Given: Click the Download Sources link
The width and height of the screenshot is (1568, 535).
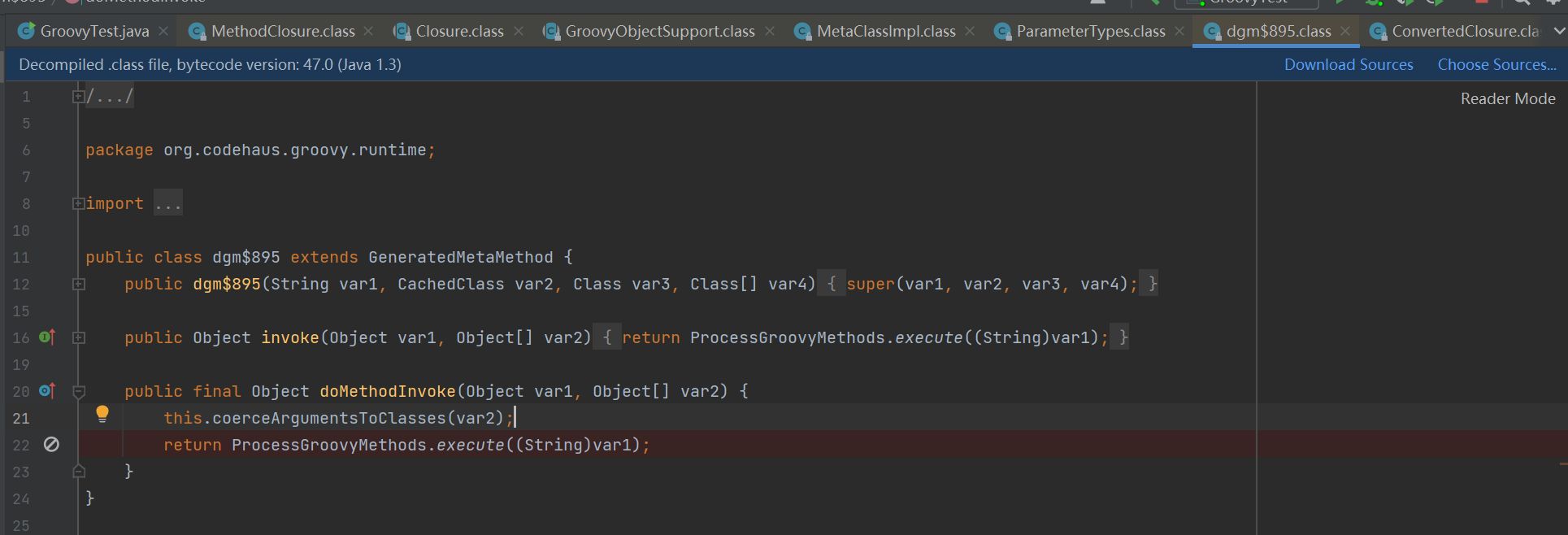Looking at the screenshot, I should [x=1349, y=64].
